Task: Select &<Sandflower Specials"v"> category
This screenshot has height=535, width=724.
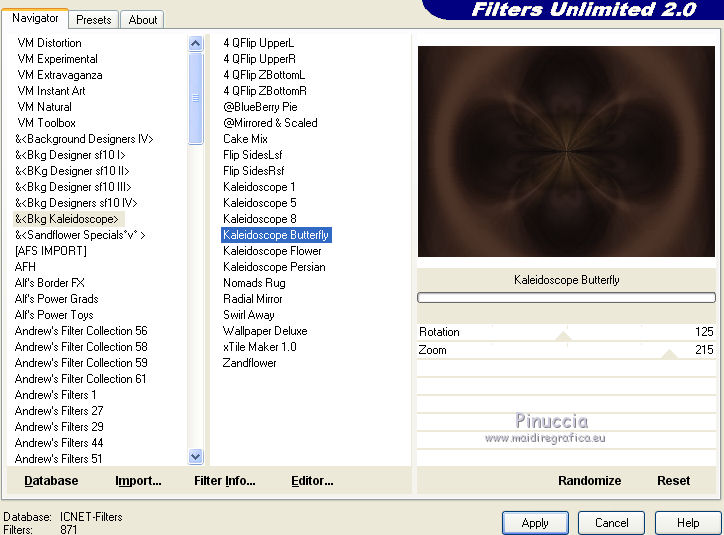Action: click(80, 235)
